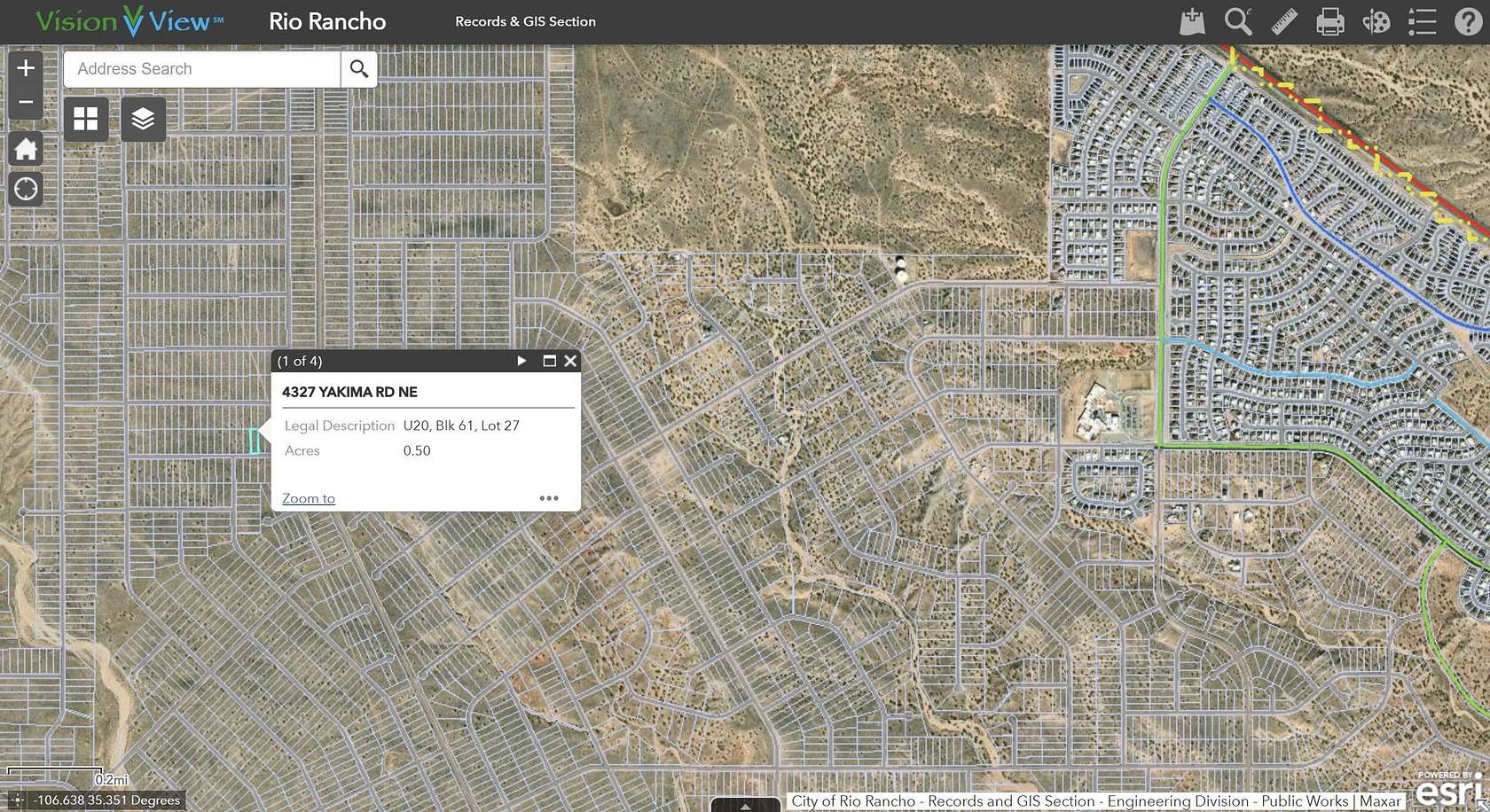This screenshot has width=1490, height=812.
Task: Click the Home extent button
Action: [25, 148]
